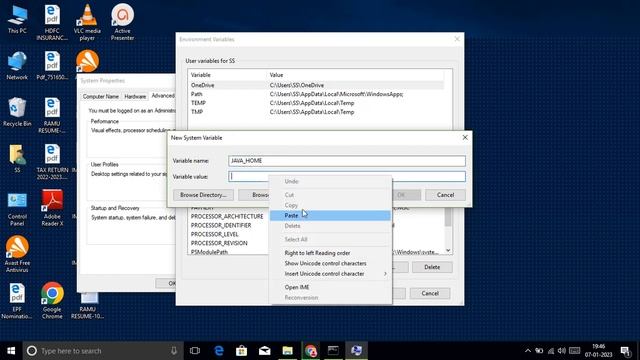Launch Active Presenter shortcut
This screenshot has height=360, width=640.
point(122,23)
